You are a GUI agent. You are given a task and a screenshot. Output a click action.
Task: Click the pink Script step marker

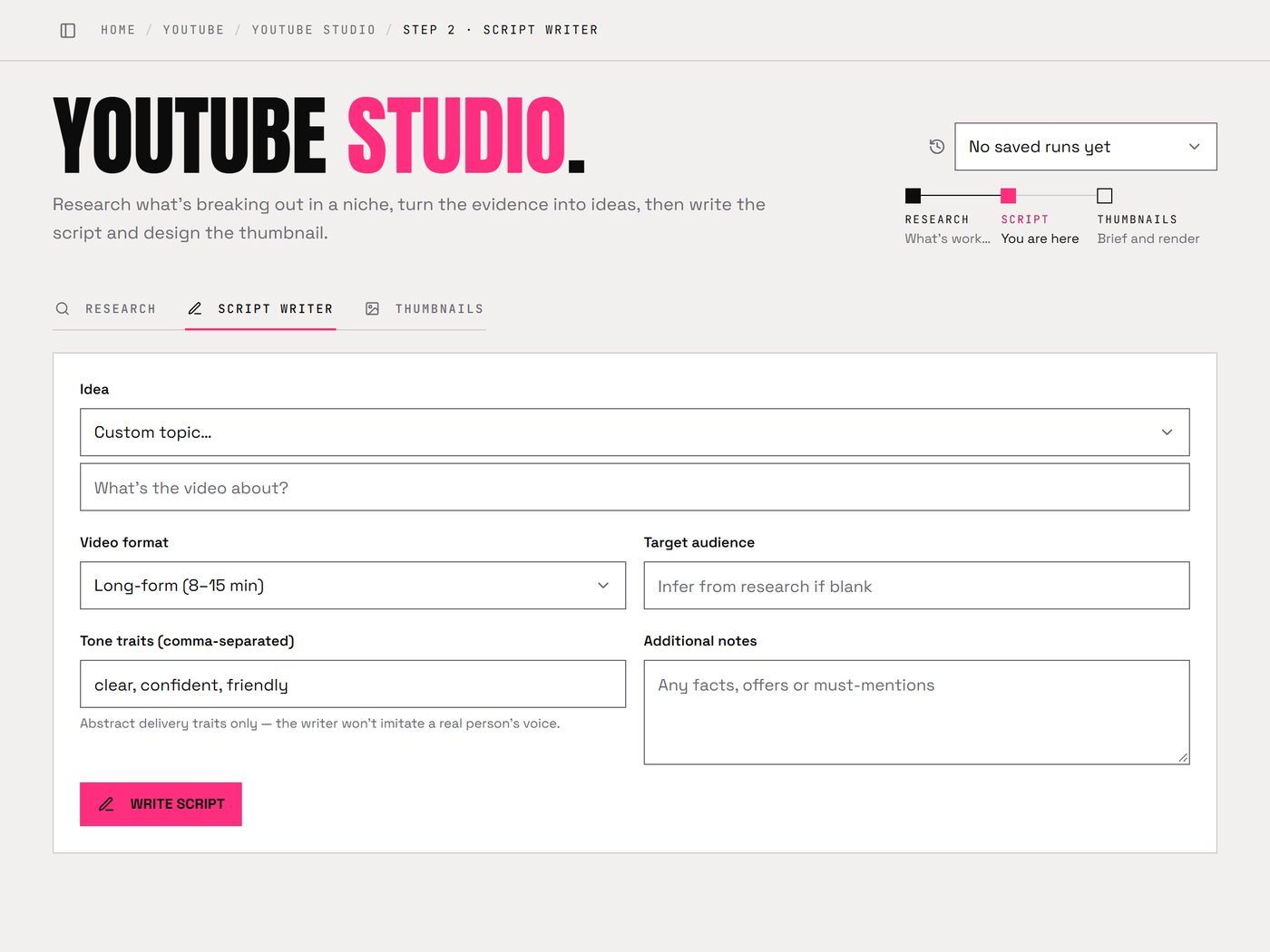click(x=1008, y=195)
